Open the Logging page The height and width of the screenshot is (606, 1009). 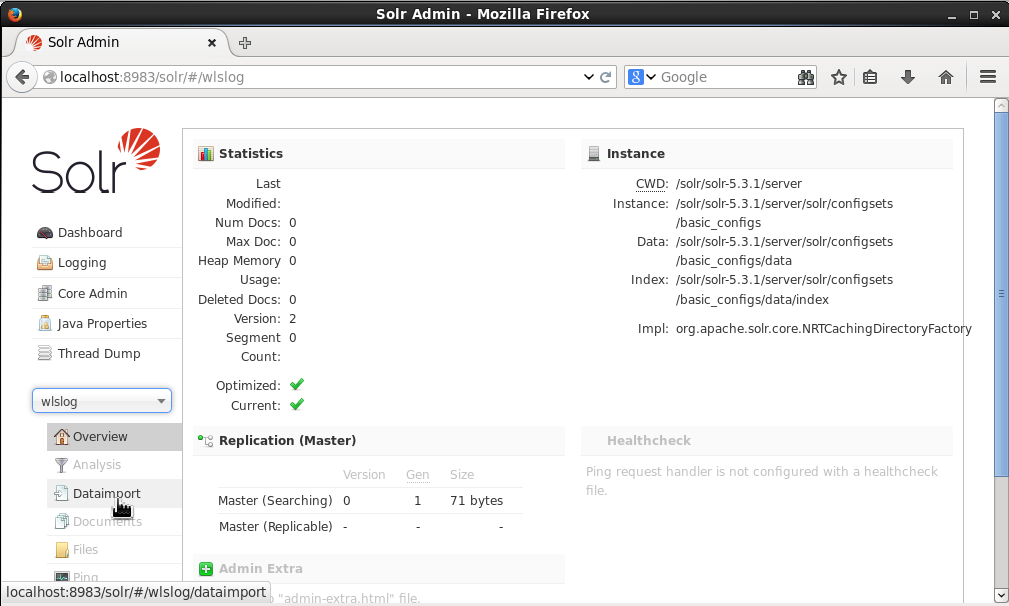tap(82, 262)
